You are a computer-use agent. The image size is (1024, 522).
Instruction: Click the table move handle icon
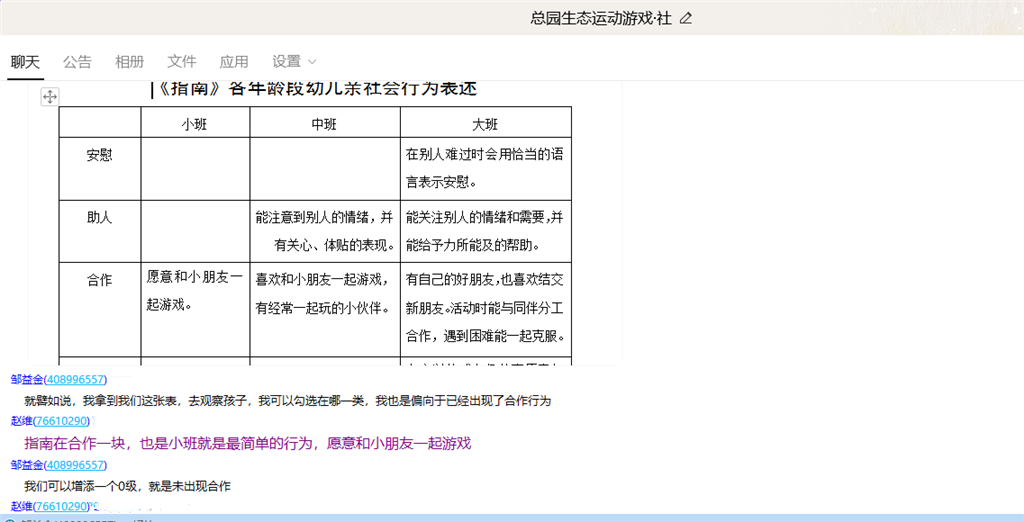point(49,96)
